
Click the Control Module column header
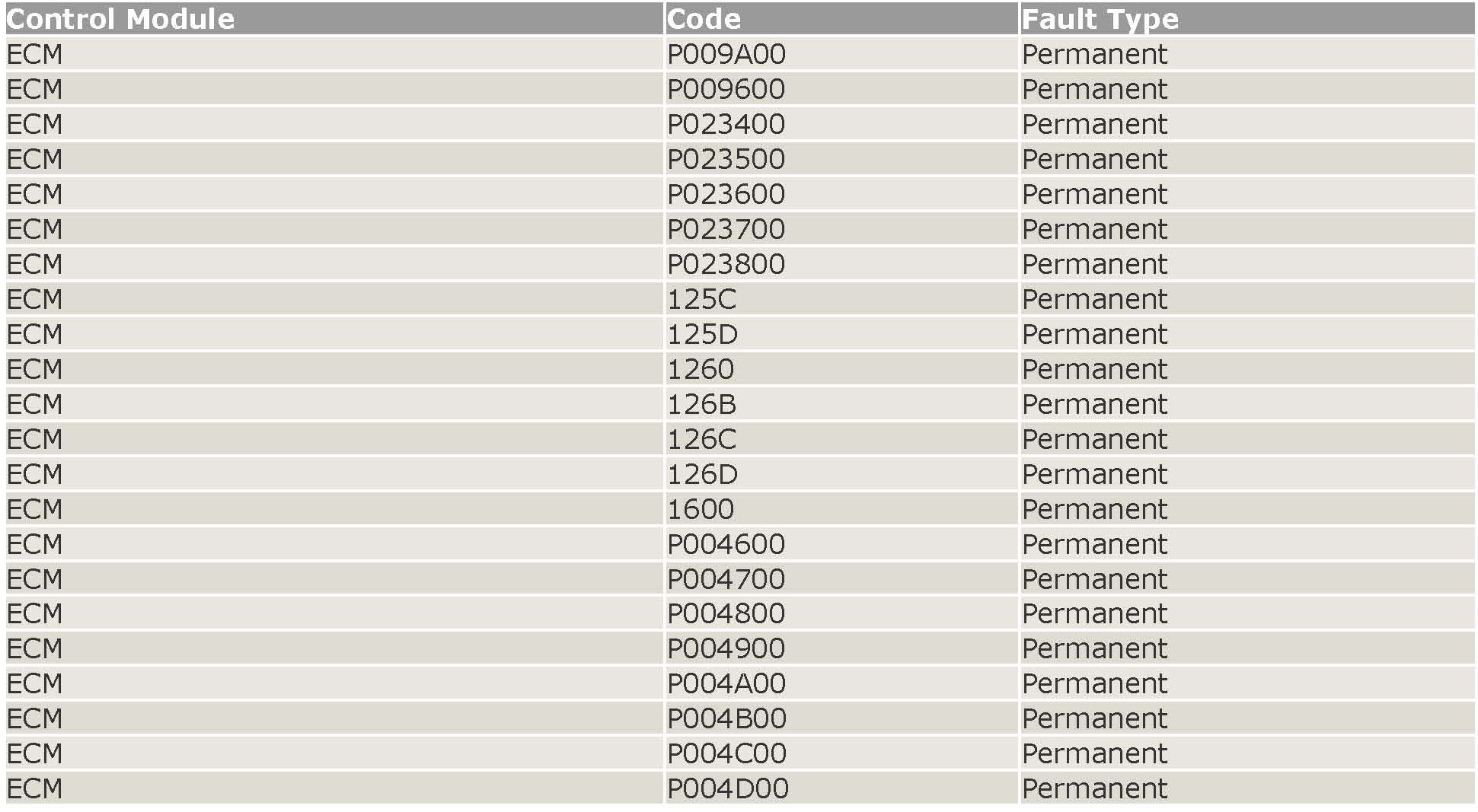[x=120, y=19]
